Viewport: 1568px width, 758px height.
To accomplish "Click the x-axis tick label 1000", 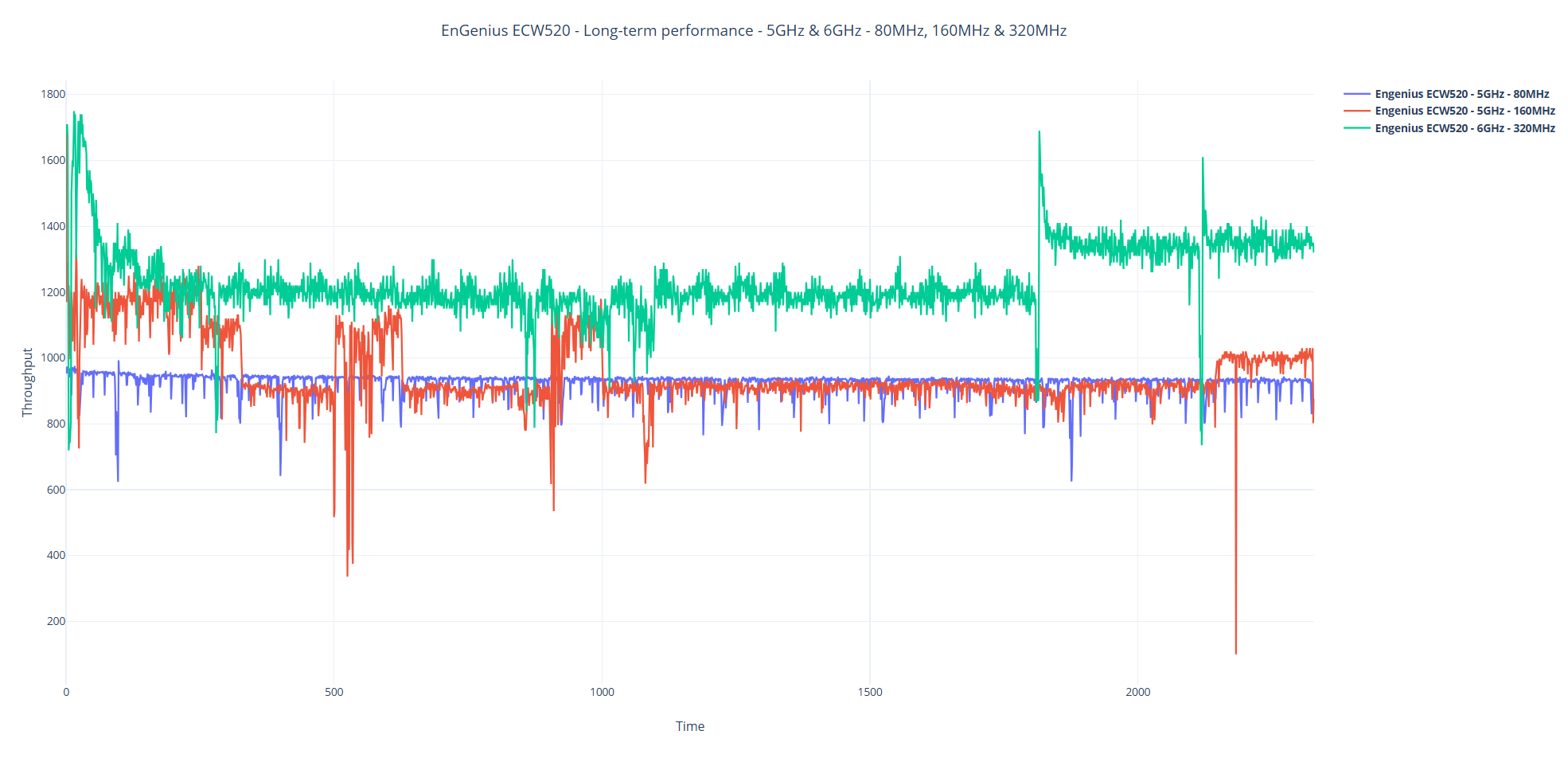I will point(602,692).
